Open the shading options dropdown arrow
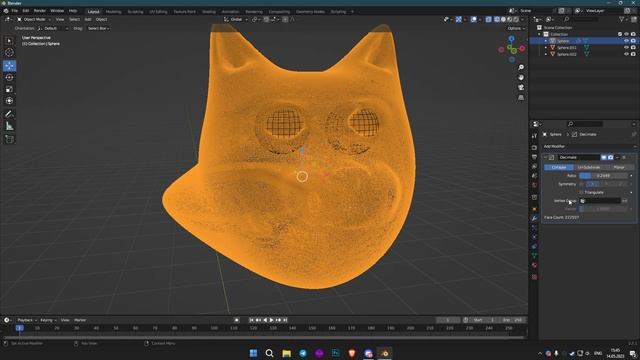Image resolution: width=640 pixels, height=360 pixels. click(523, 19)
